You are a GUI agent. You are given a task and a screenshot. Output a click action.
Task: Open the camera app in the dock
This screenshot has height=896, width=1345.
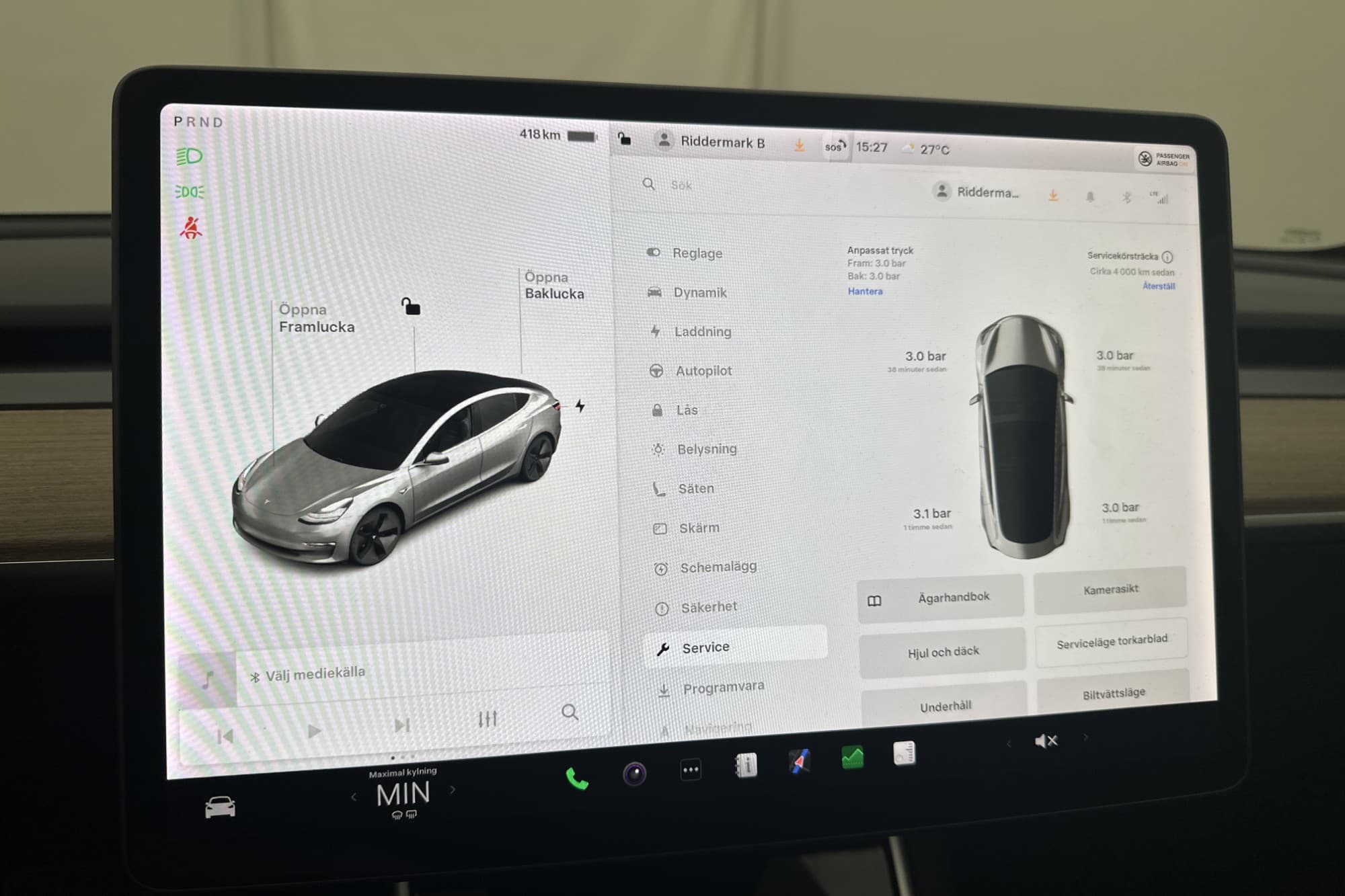634,774
